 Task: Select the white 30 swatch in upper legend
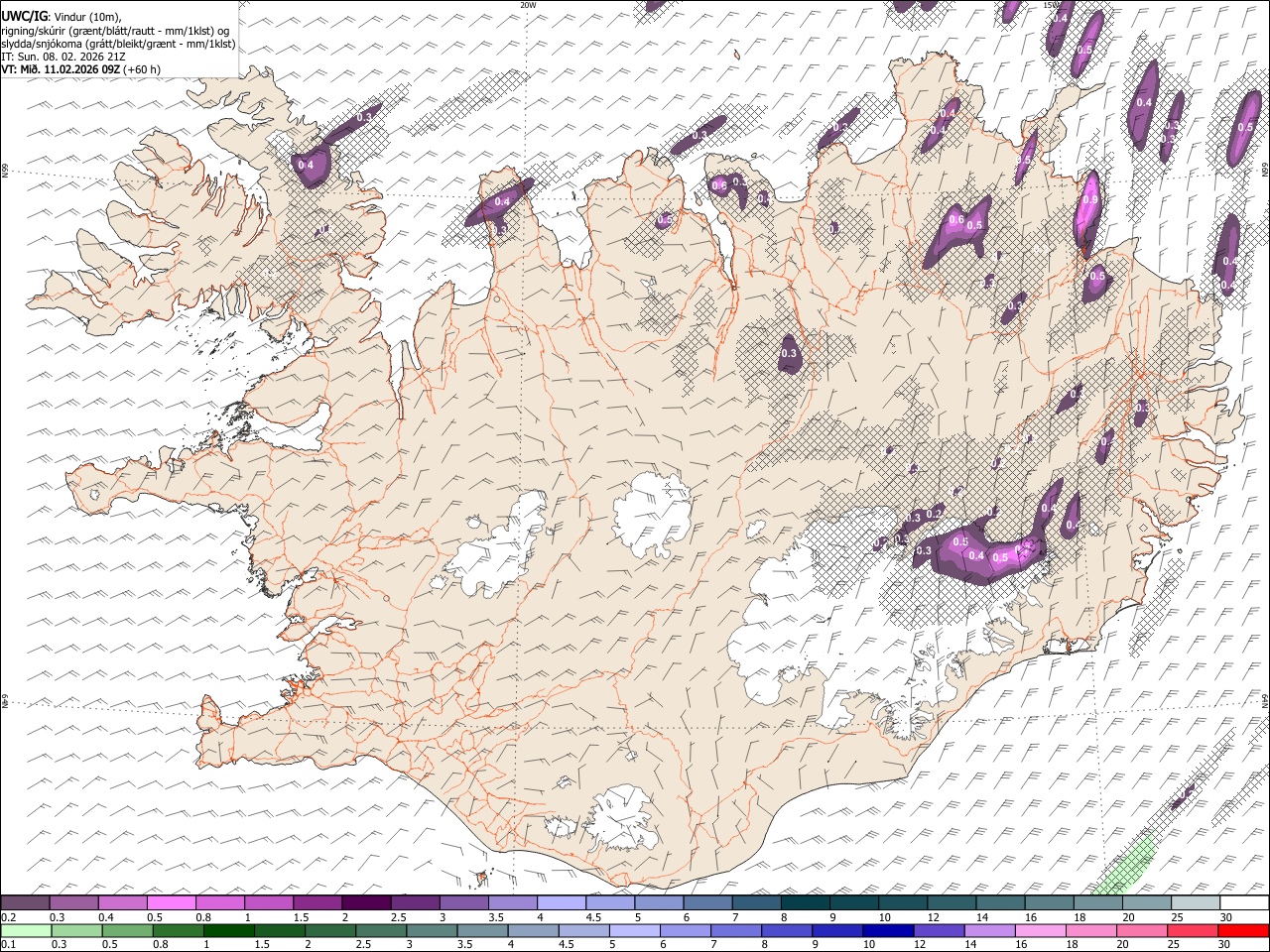(1244, 902)
